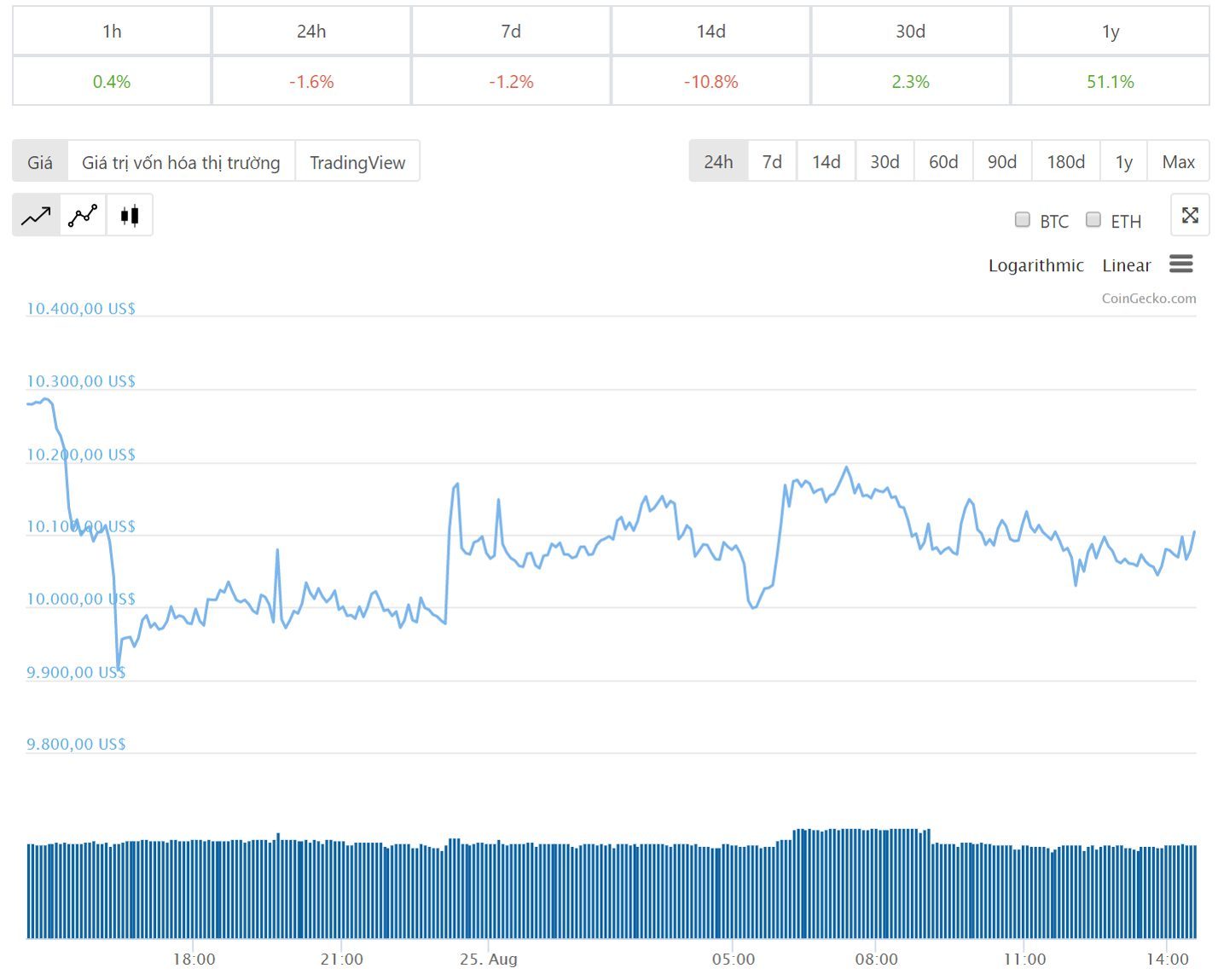Switch chart scale to Logarithmic
Viewport: 1218px width, 980px height.
click(1035, 265)
